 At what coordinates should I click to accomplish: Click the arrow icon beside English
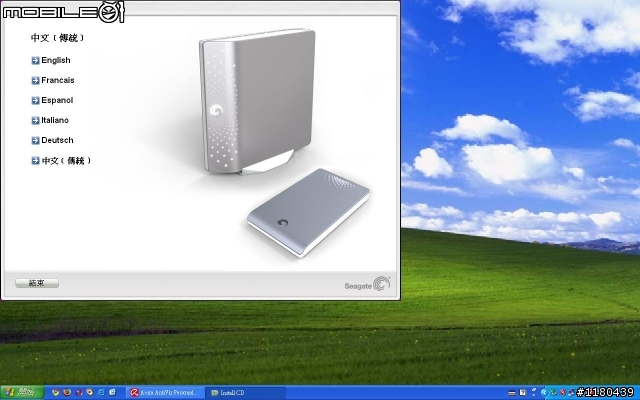pos(36,60)
